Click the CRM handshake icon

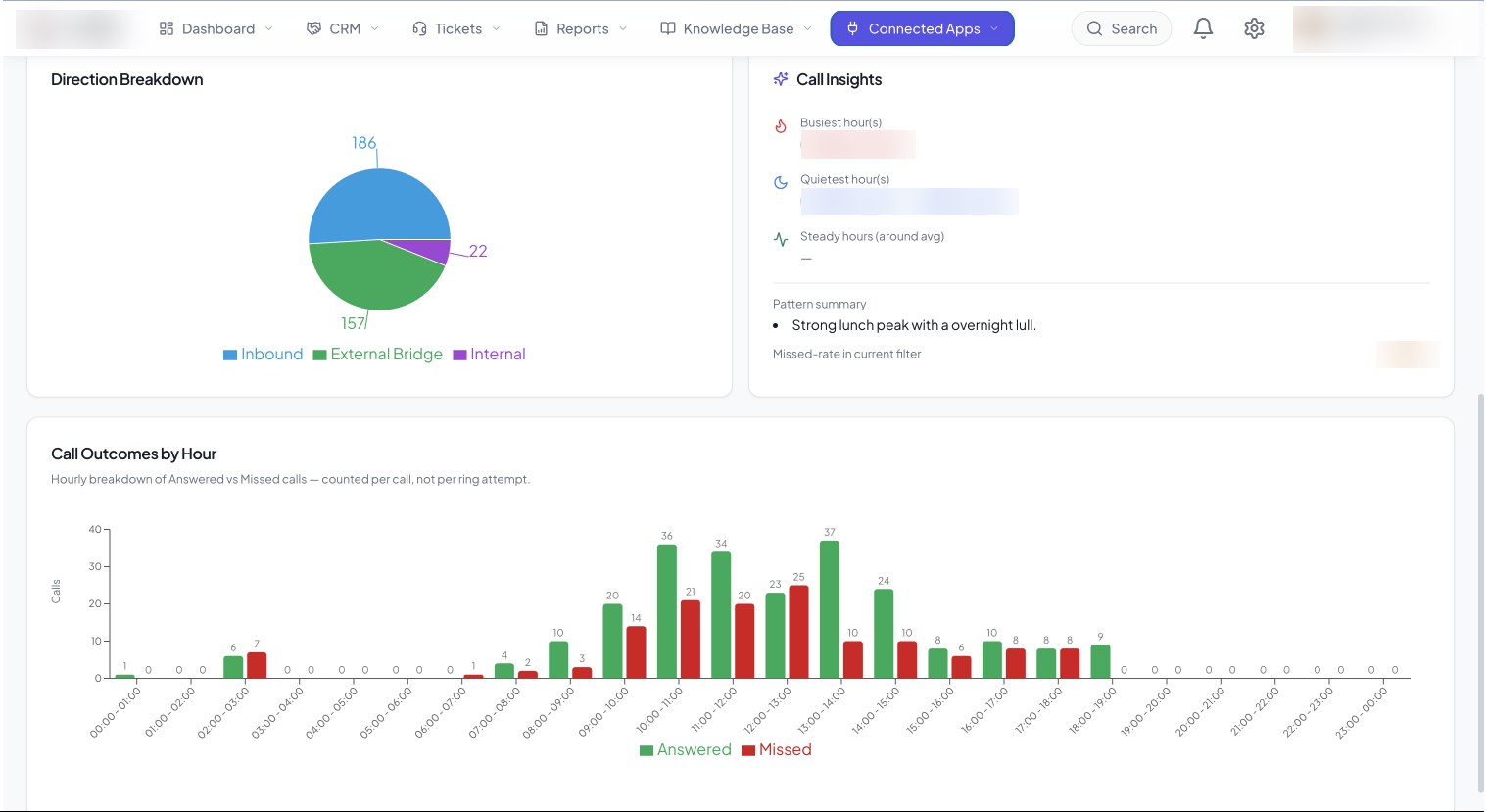tap(313, 28)
